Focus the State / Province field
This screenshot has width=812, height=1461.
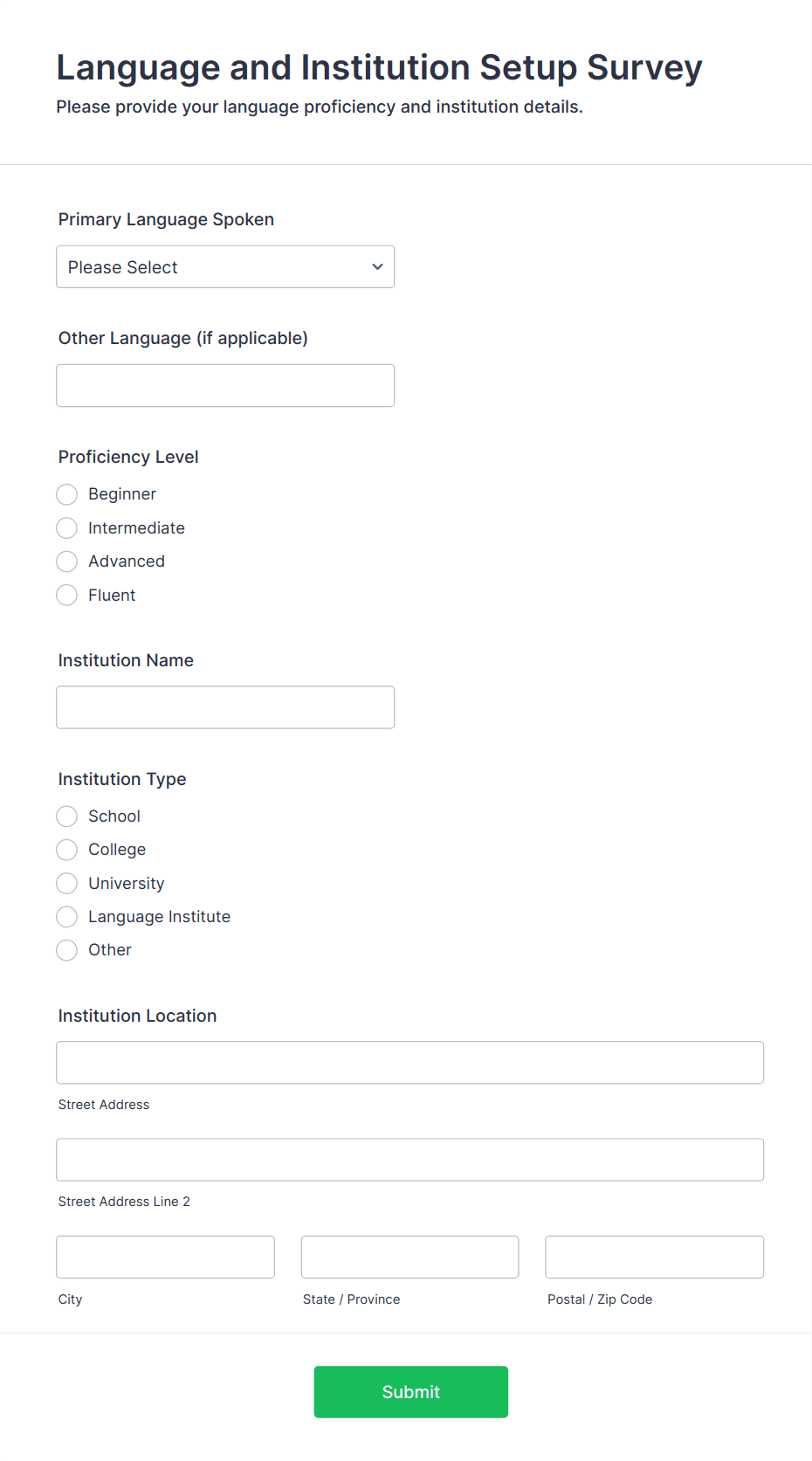pyautogui.click(x=409, y=1258)
